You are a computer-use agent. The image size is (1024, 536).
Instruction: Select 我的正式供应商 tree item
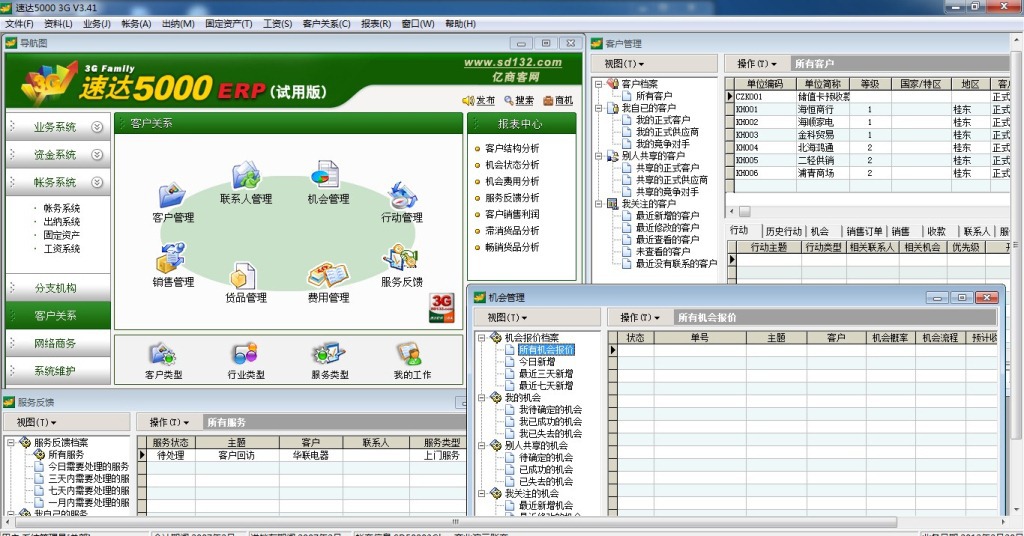pyautogui.click(x=667, y=131)
